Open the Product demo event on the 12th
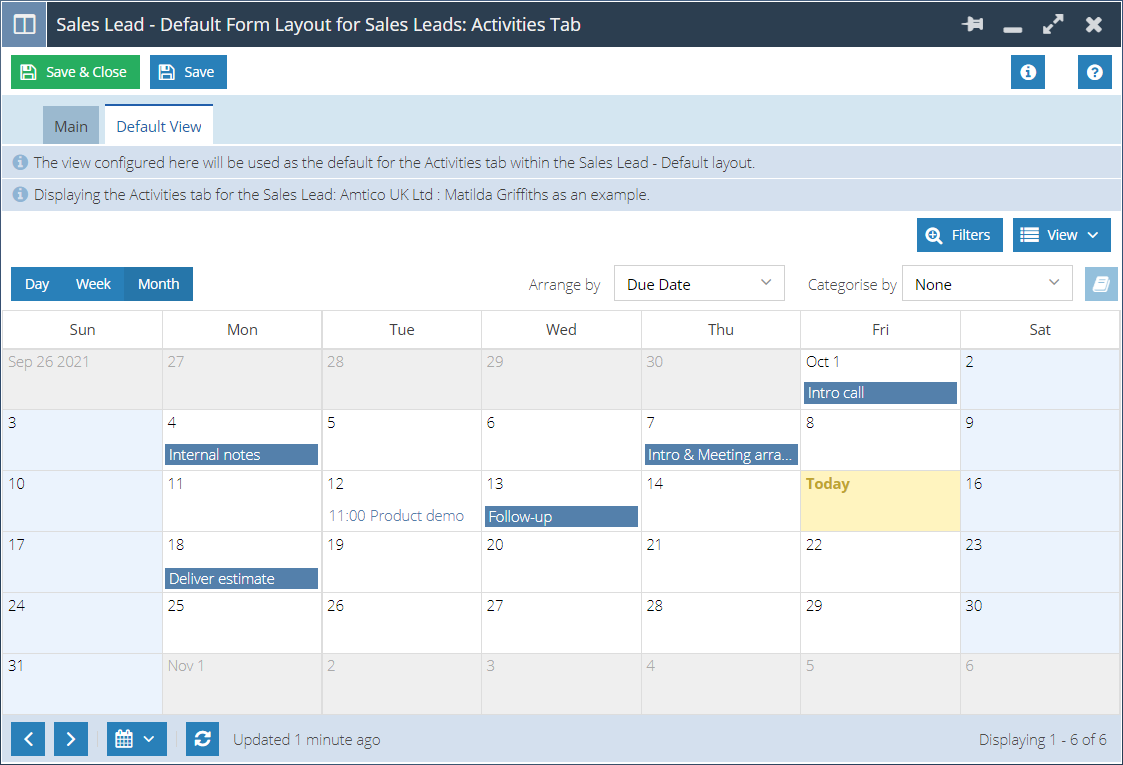Viewport: 1123px width, 765px height. point(397,516)
